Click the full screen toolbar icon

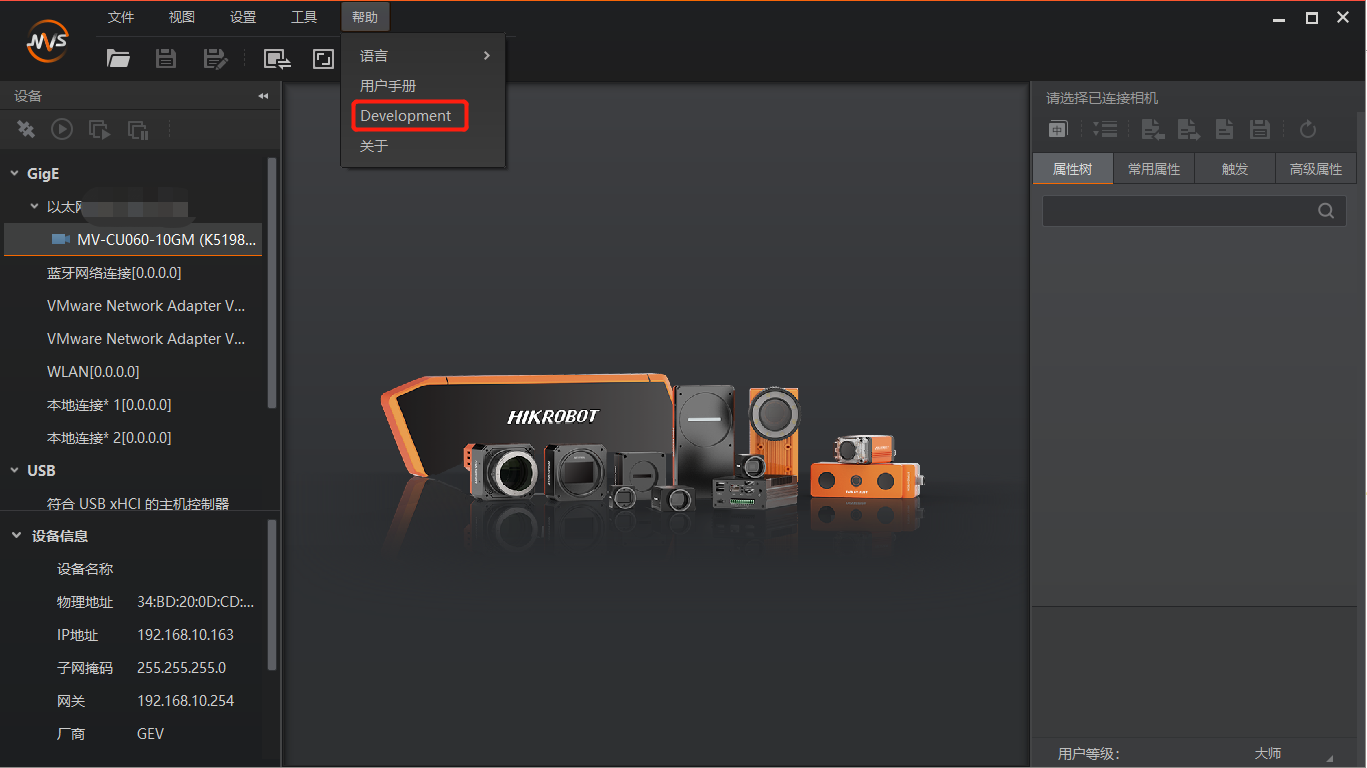323,59
